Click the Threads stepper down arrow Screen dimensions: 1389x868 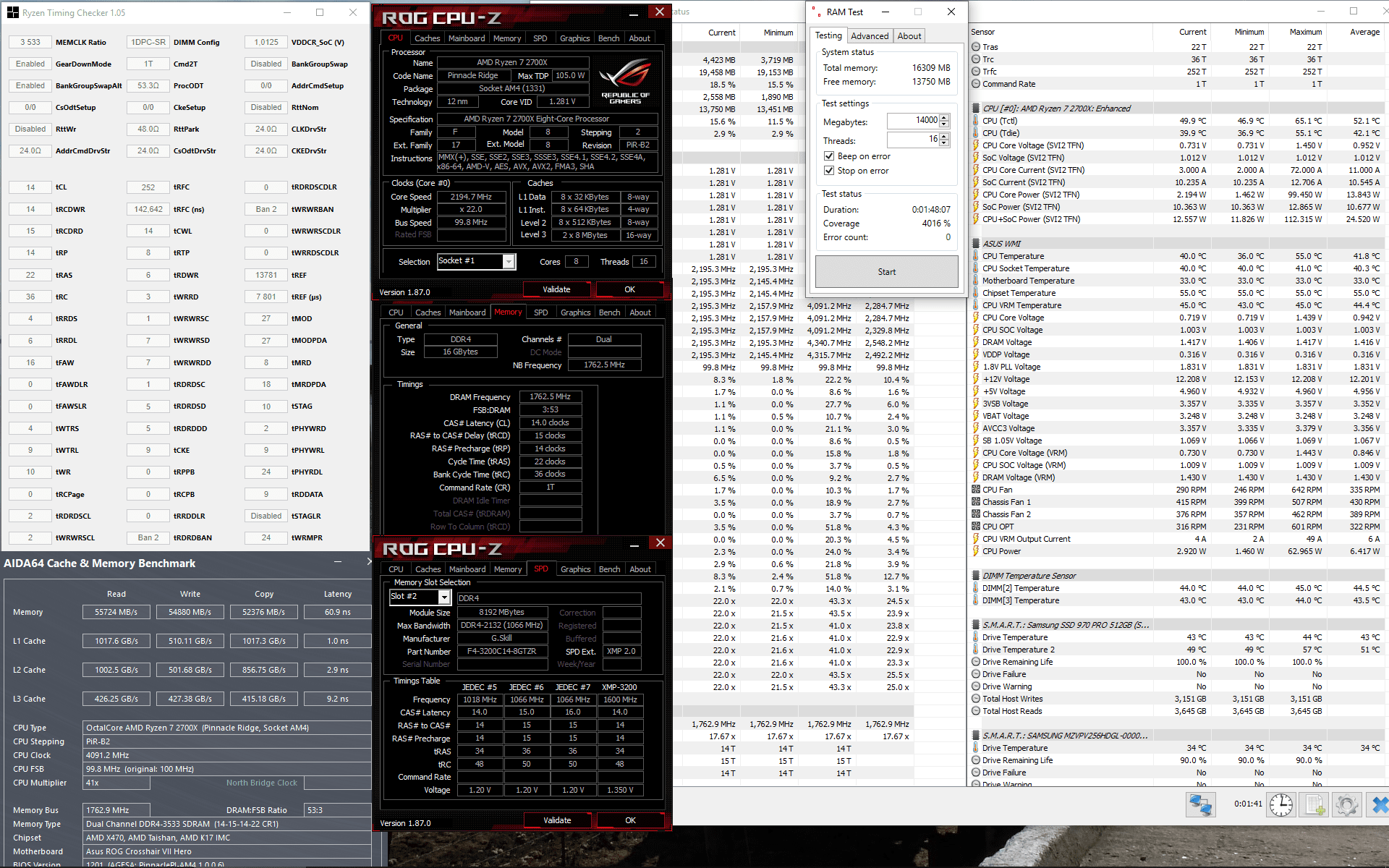pos(944,143)
